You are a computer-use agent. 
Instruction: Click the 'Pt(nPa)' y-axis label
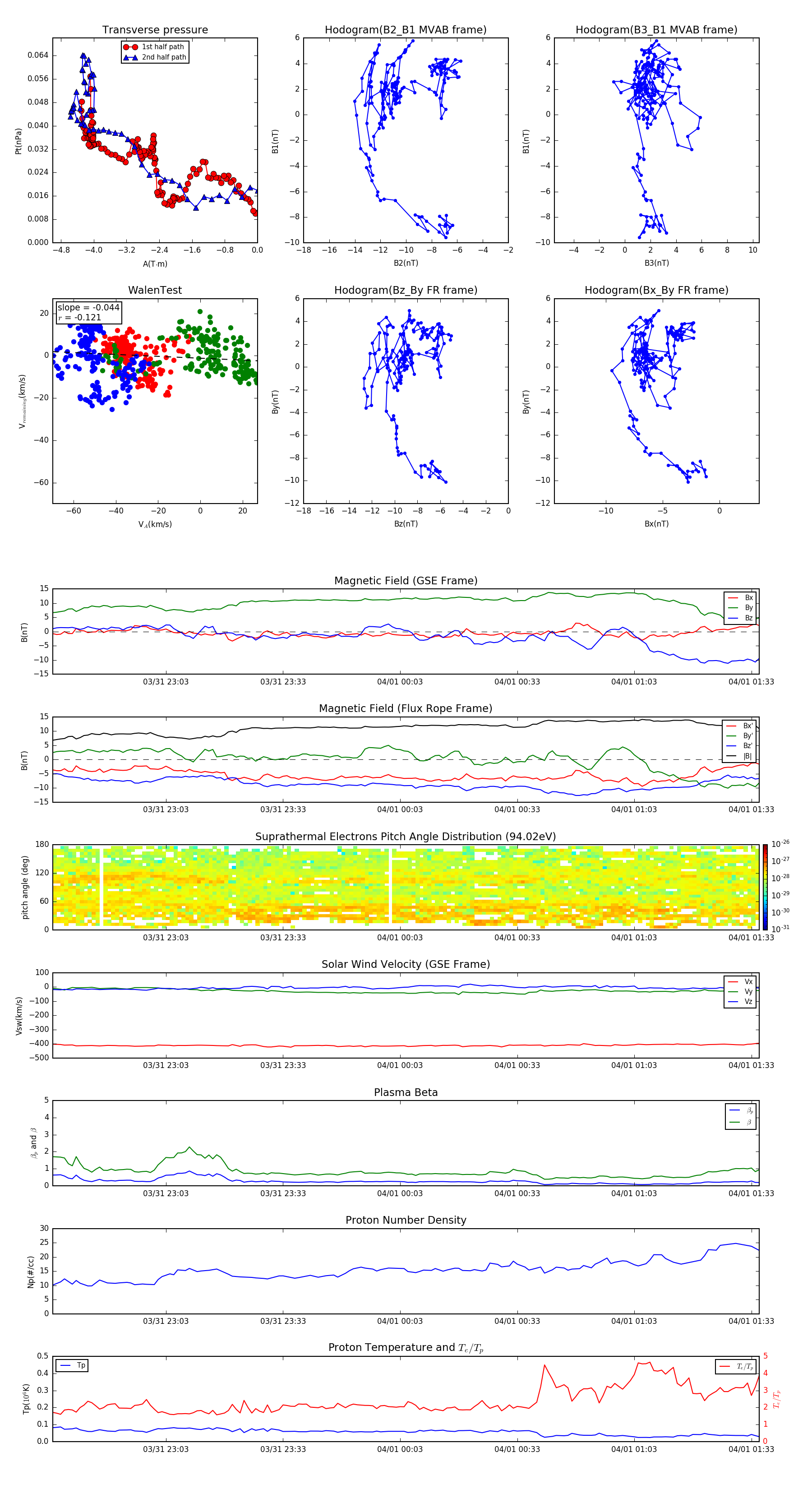(18, 141)
